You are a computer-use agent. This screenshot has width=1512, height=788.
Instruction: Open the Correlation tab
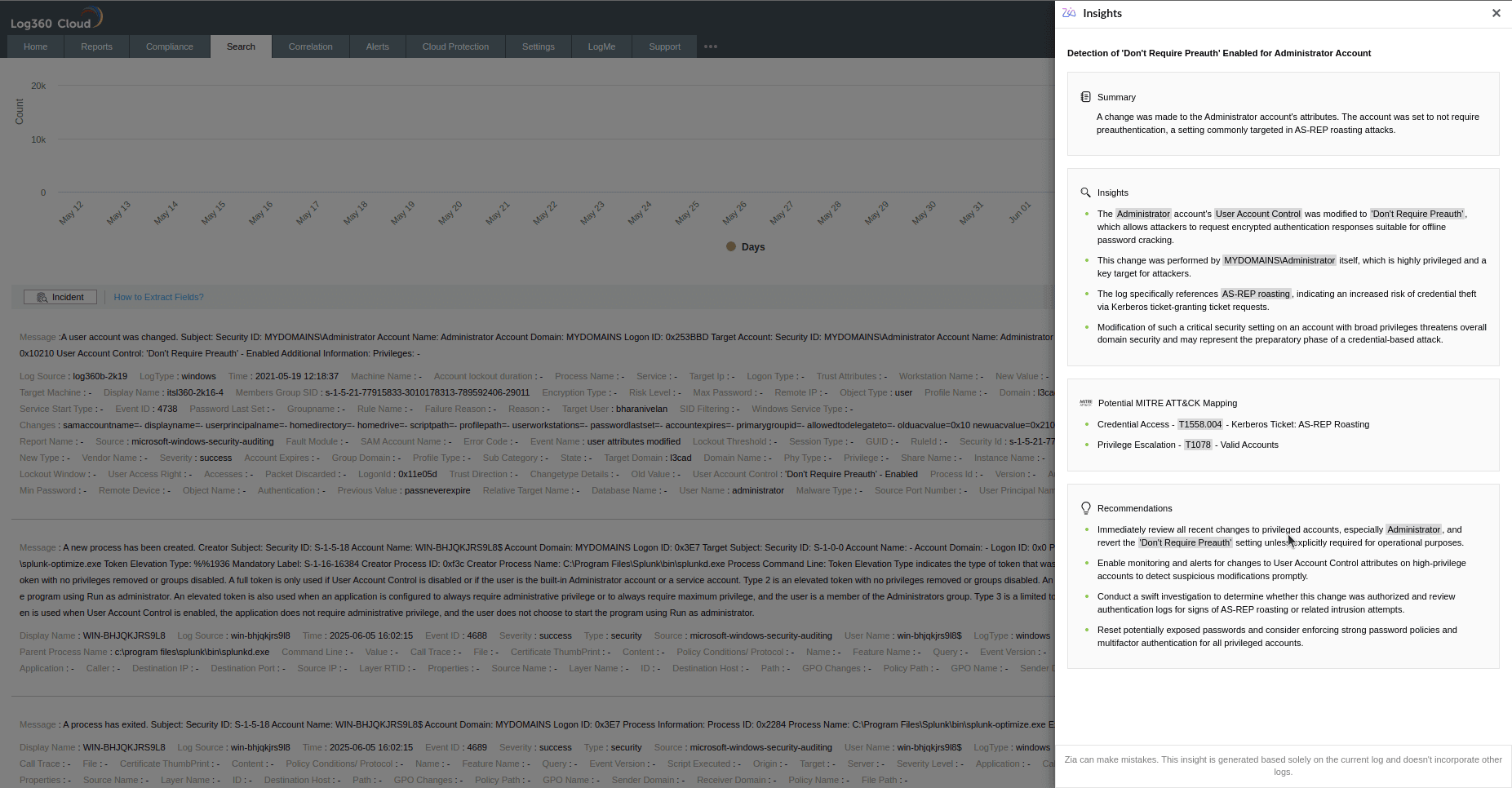click(x=311, y=46)
